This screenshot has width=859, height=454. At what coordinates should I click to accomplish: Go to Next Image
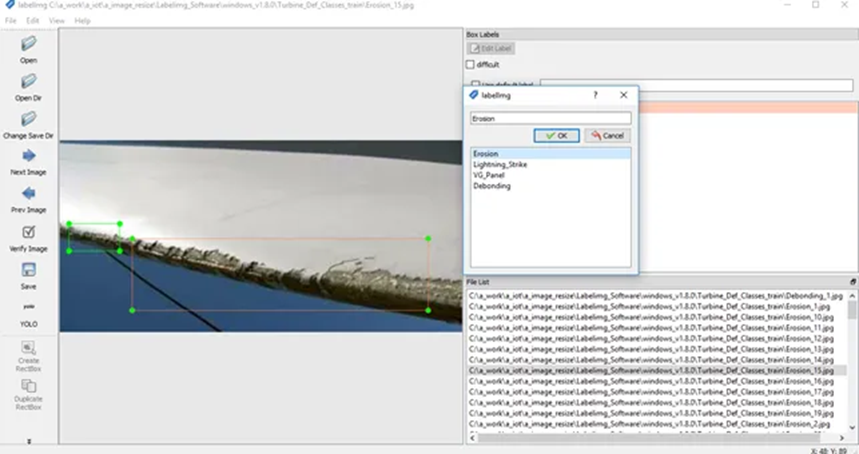28,162
